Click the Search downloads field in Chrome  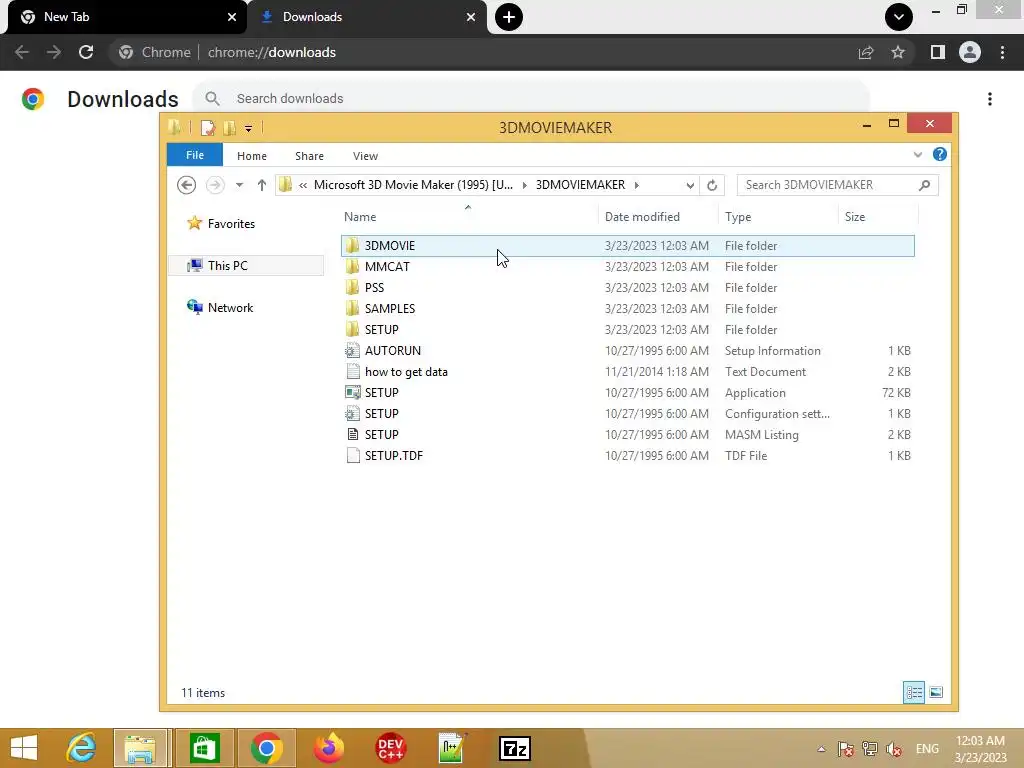coord(530,99)
